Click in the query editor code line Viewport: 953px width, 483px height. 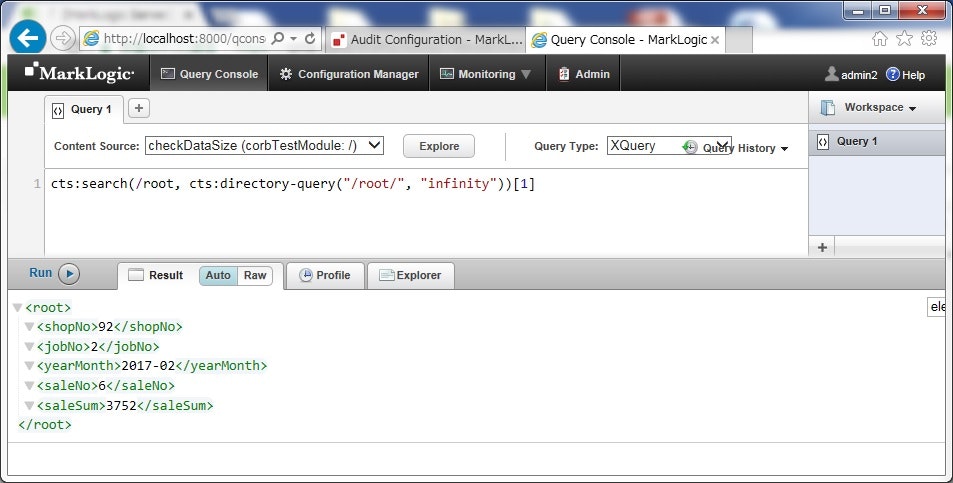pyautogui.click(x=292, y=183)
